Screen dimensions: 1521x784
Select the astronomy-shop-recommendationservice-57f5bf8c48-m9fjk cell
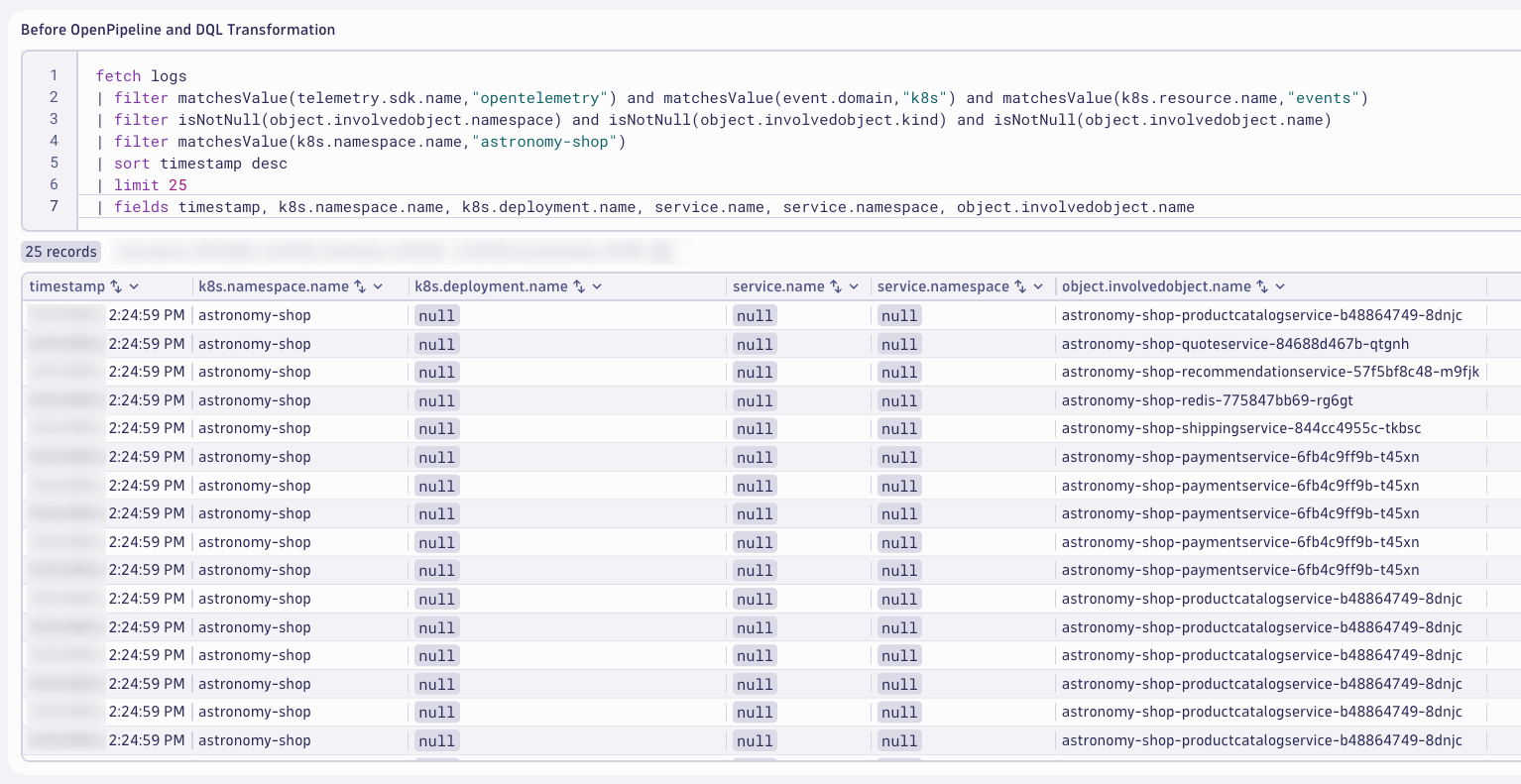pos(1270,372)
